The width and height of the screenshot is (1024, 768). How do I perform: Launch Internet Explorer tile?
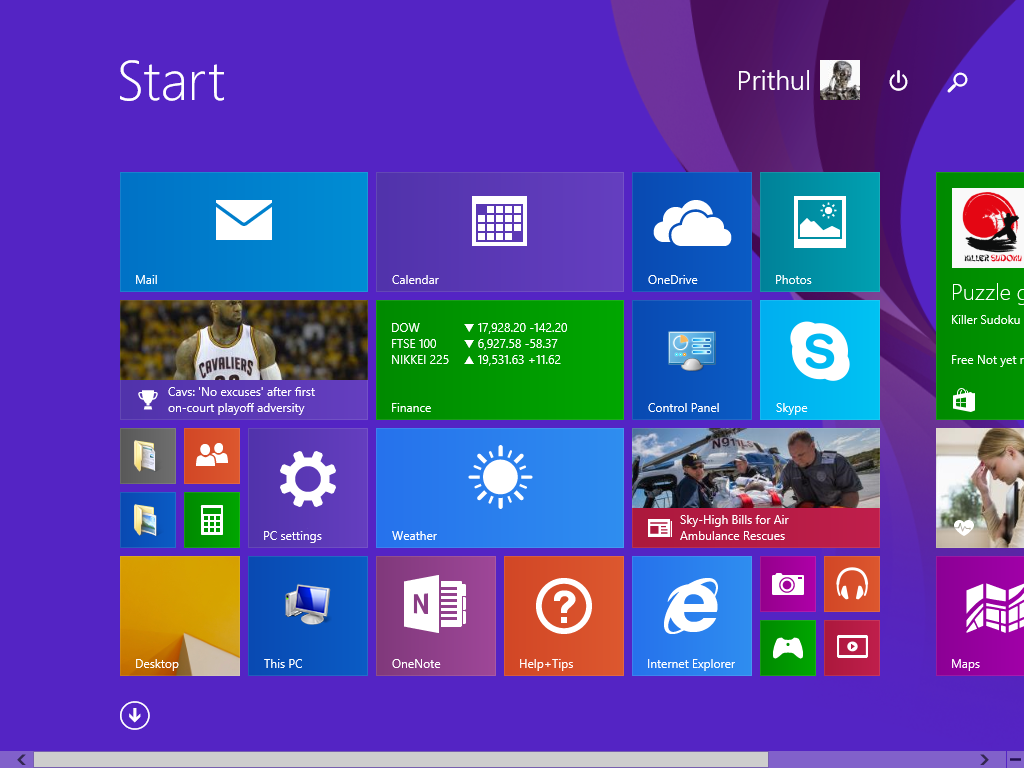(x=692, y=616)
